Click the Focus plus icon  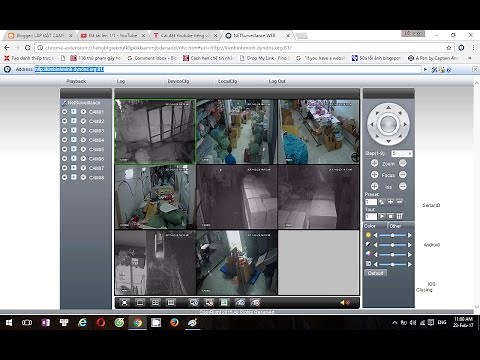coord(374,175)
